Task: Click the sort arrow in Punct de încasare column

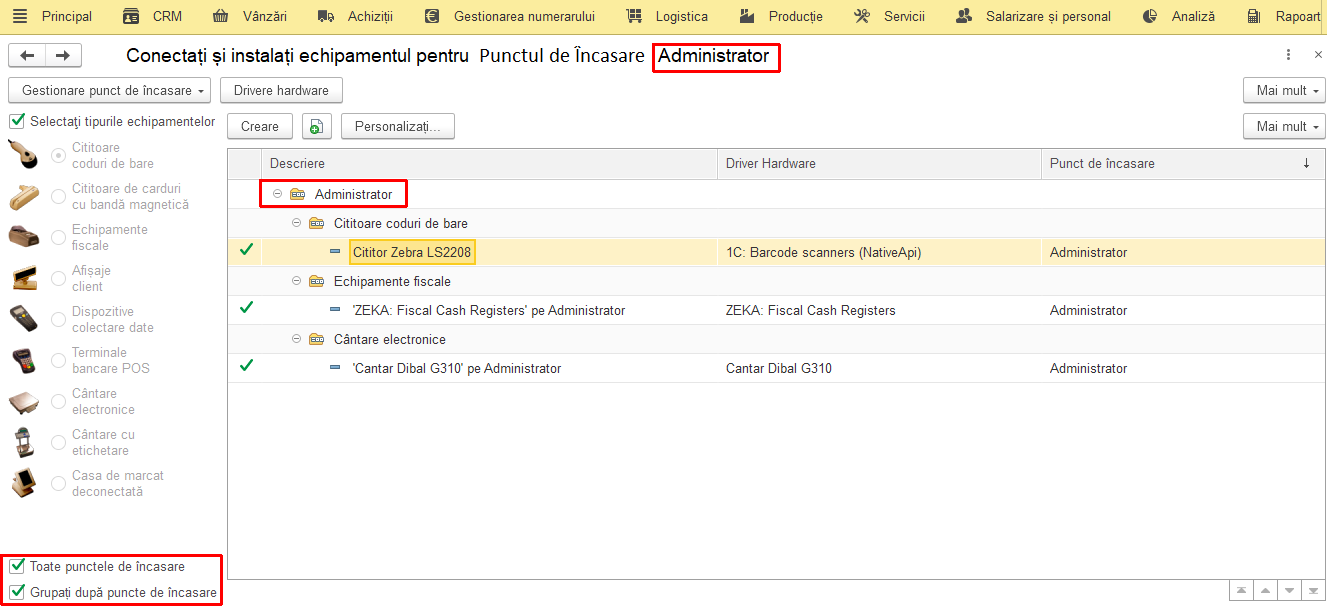Action: tap(1306, 163)
